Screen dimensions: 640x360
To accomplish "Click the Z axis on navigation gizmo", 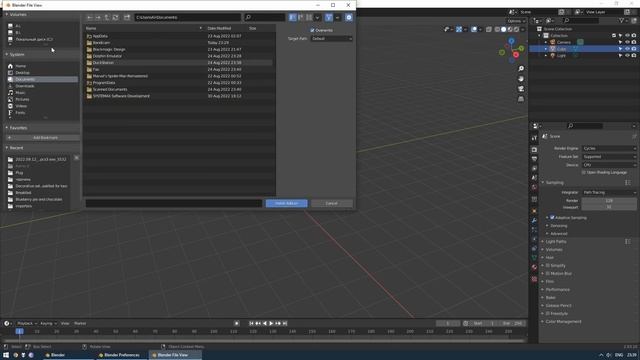I will (511, 41).
